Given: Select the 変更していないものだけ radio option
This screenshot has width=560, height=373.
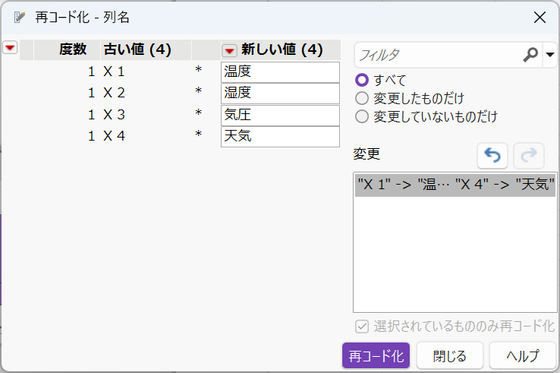Looking at the screenshot, I should [x=362, y=116].
